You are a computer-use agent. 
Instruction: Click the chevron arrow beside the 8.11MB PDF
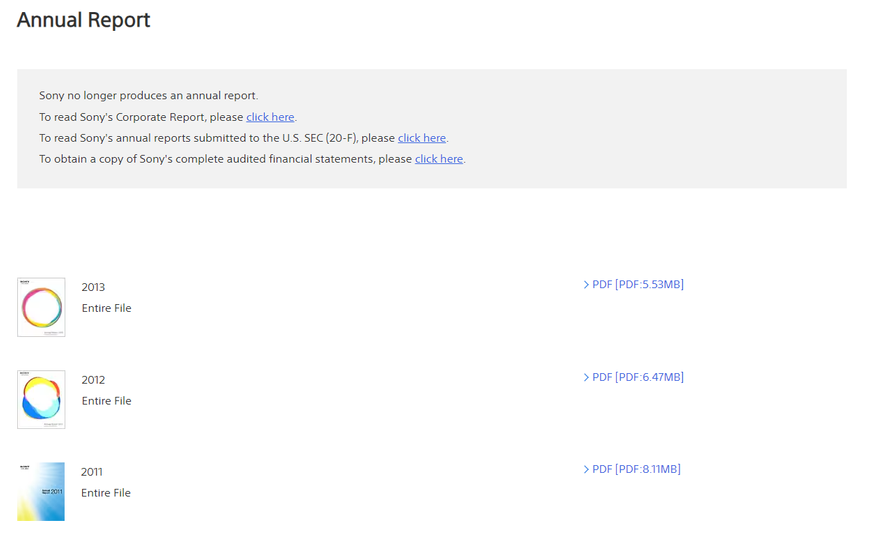click(586, 469)
